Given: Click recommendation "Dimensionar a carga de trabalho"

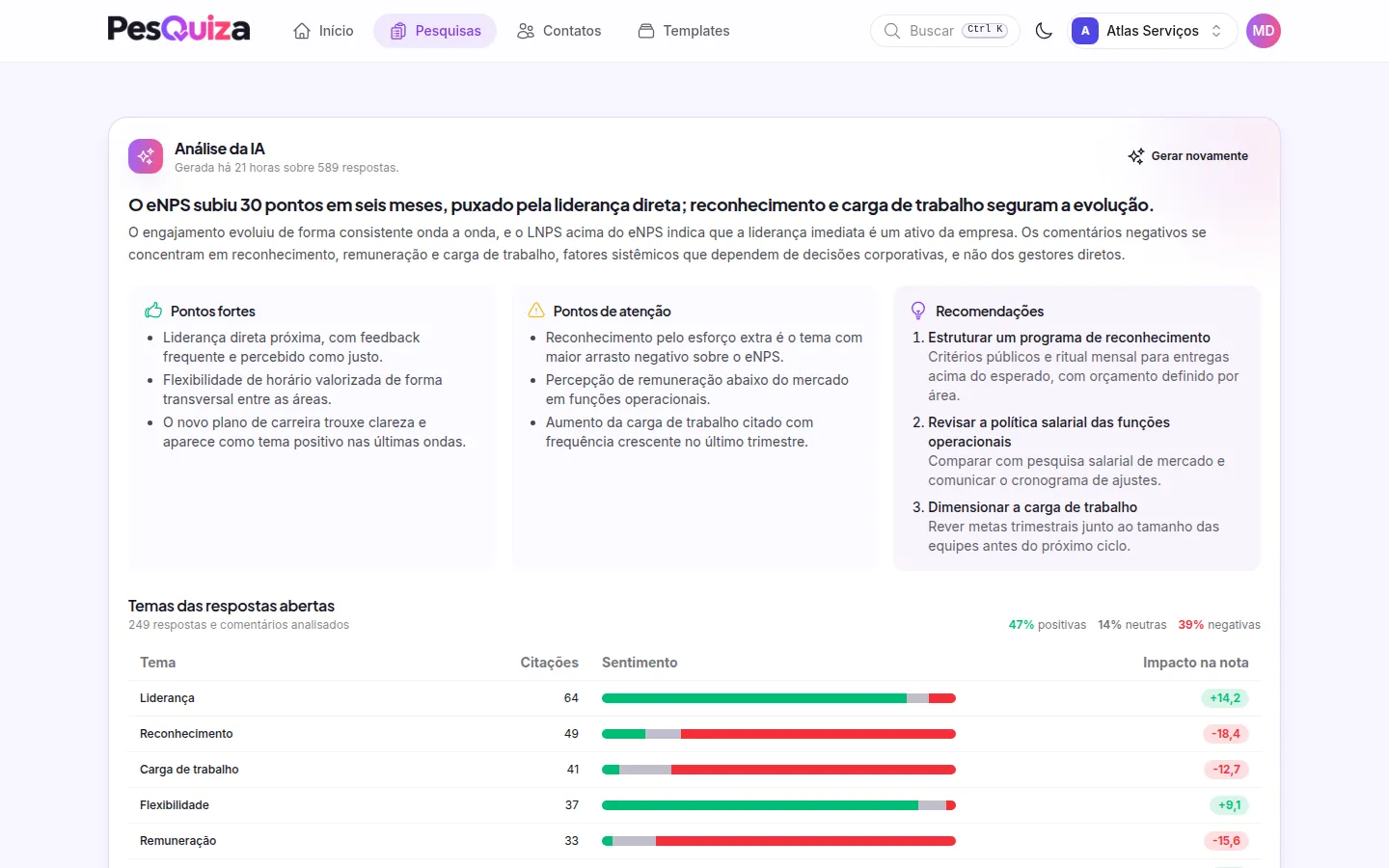Looking at the screenshot, I should point(1032,507).
